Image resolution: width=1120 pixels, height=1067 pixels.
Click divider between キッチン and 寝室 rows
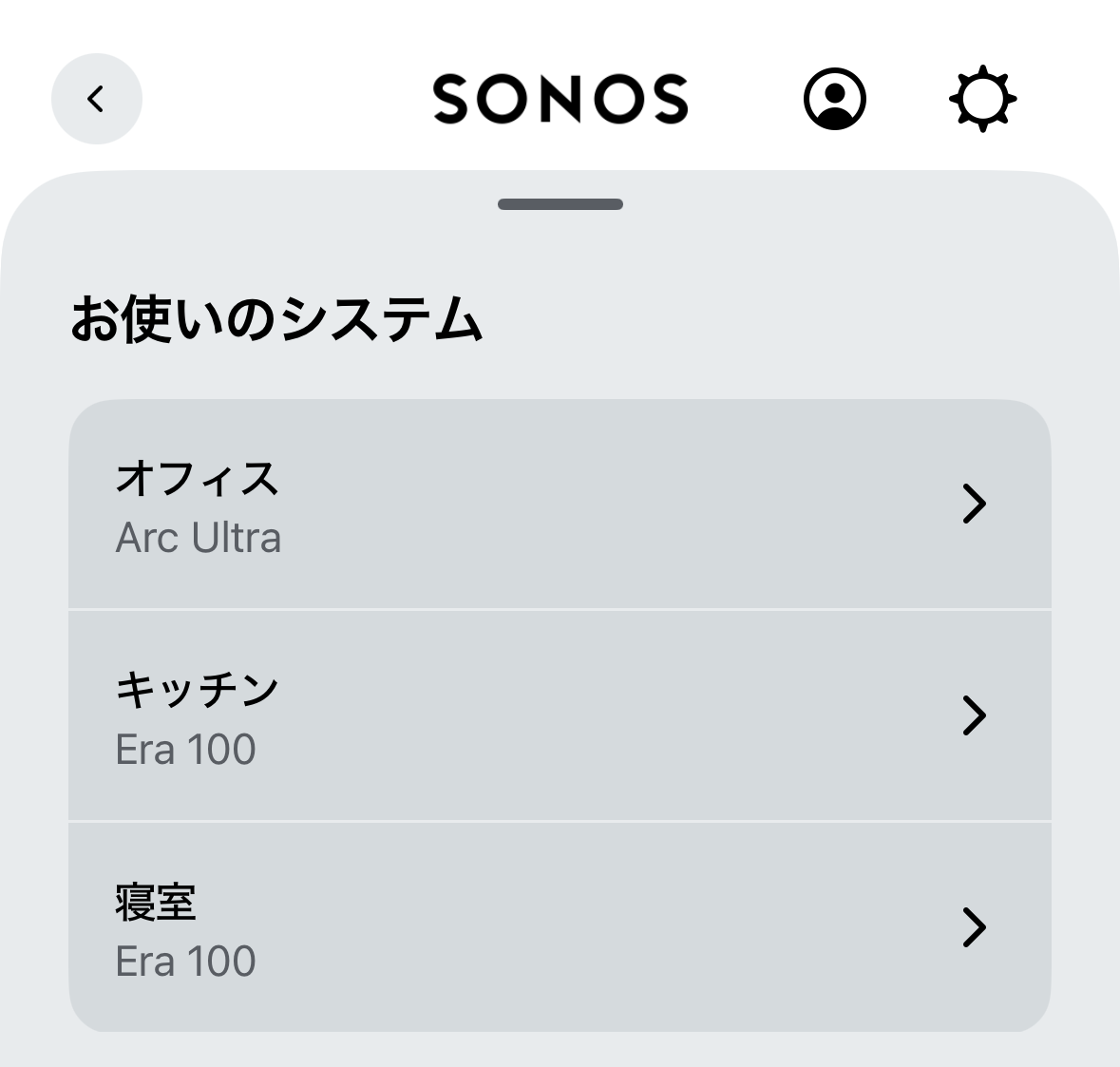pyautogui.click(x=560, y=821)
